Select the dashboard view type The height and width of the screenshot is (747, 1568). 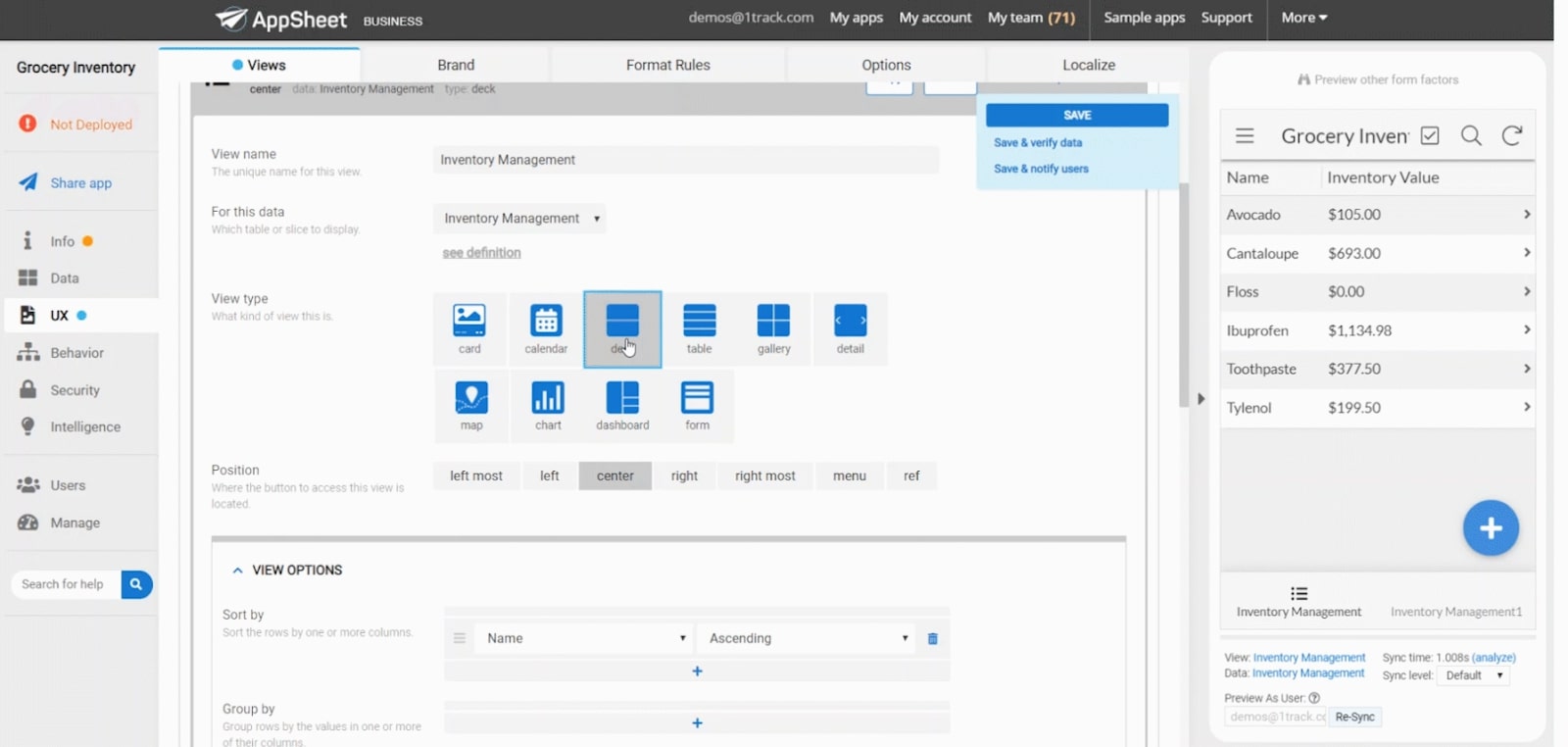(622, 406)
